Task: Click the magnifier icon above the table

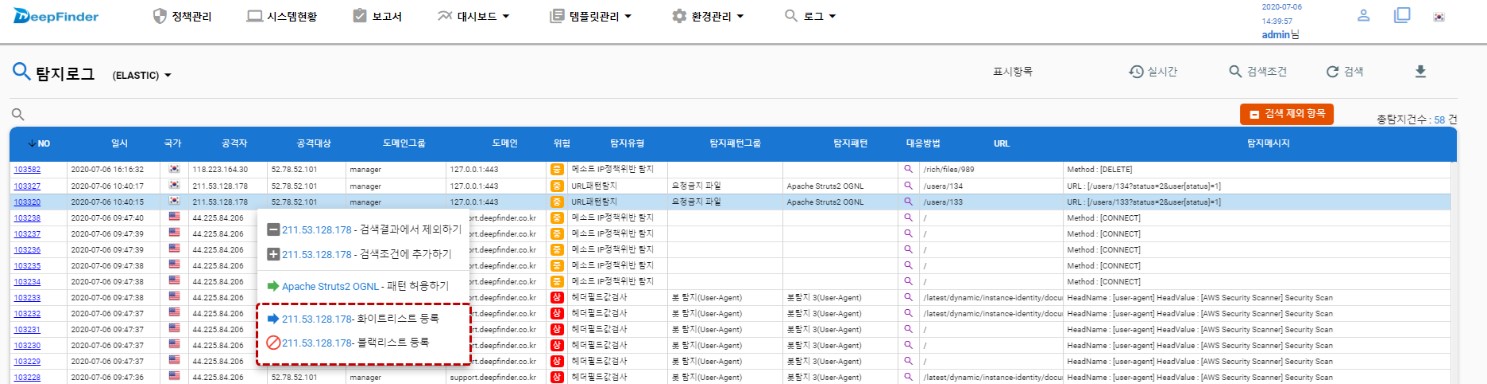Action: [17, 114]
